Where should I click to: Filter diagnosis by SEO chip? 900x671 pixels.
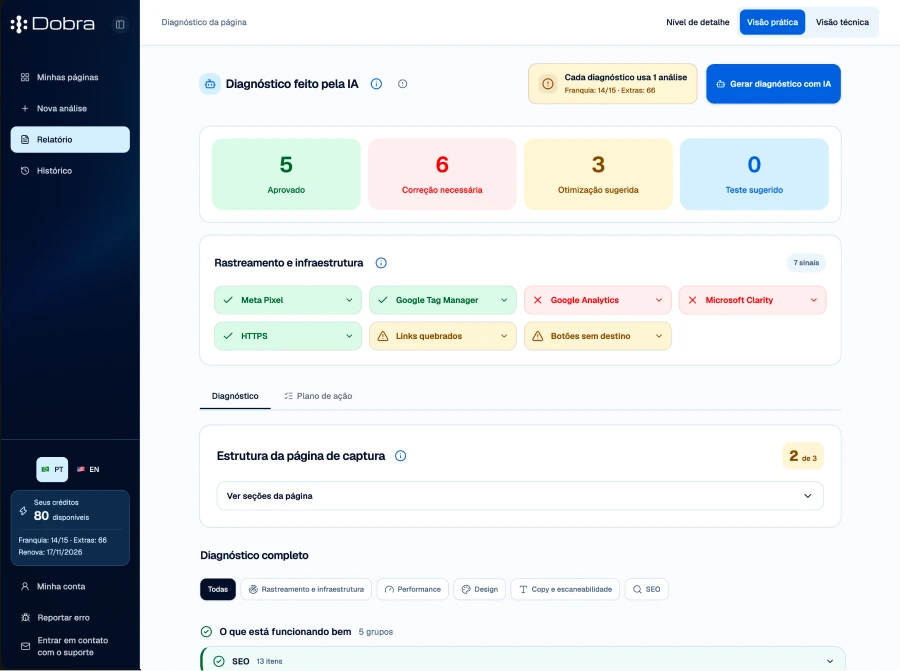[x=646, y=589]
